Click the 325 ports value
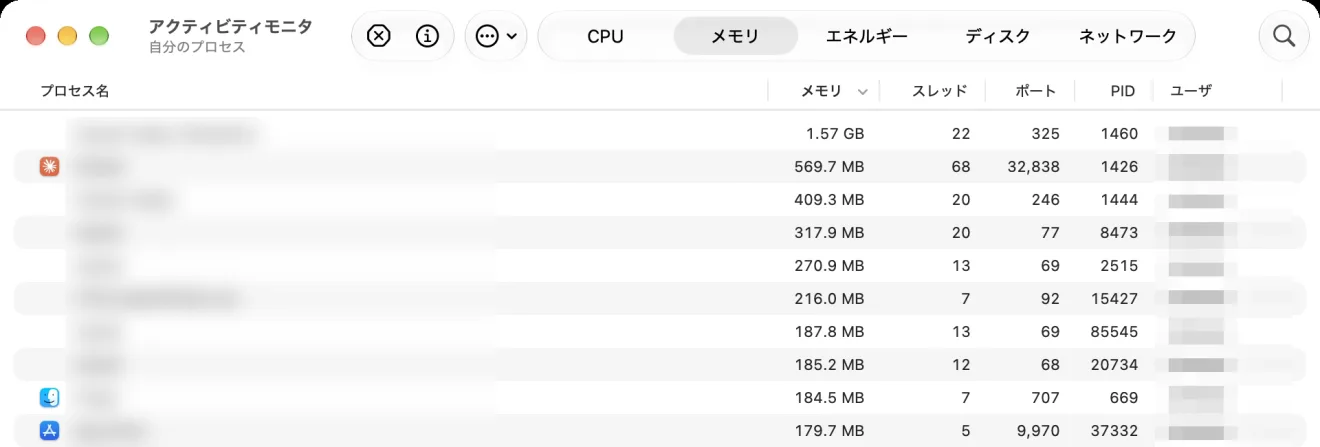 pos(1046,133)
